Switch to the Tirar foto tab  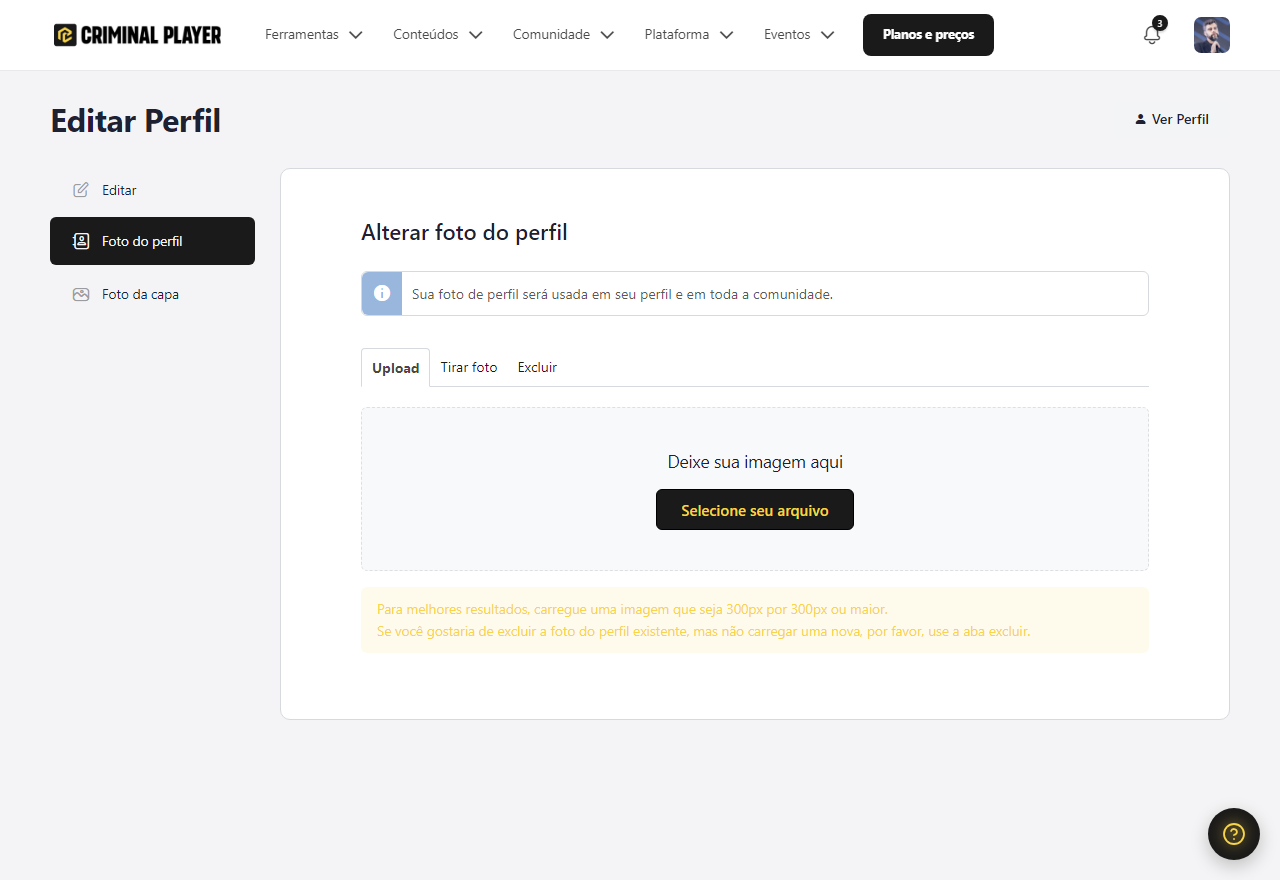click(x=469, y=367)
